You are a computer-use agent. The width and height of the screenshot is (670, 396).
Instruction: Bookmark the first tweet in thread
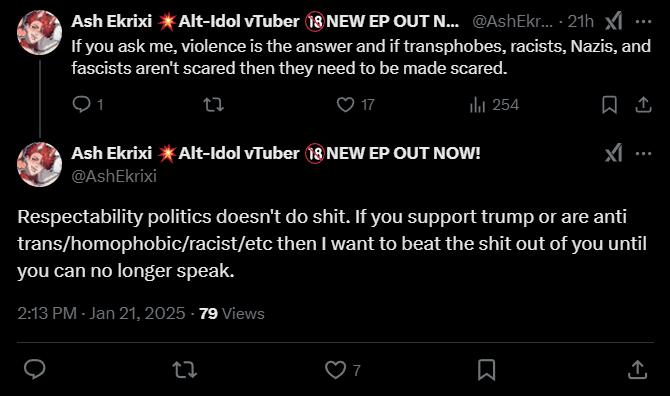[609, 105]
